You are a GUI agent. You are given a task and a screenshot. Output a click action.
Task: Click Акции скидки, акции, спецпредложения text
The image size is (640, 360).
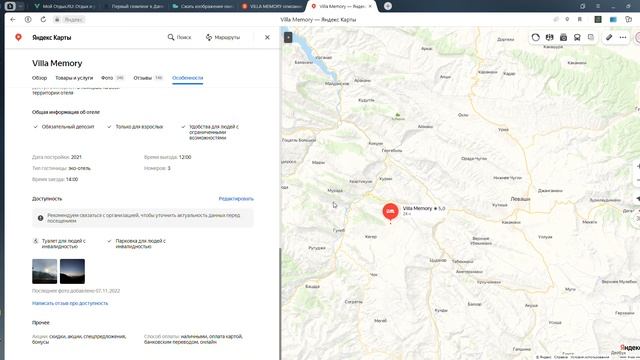(79, 339)
